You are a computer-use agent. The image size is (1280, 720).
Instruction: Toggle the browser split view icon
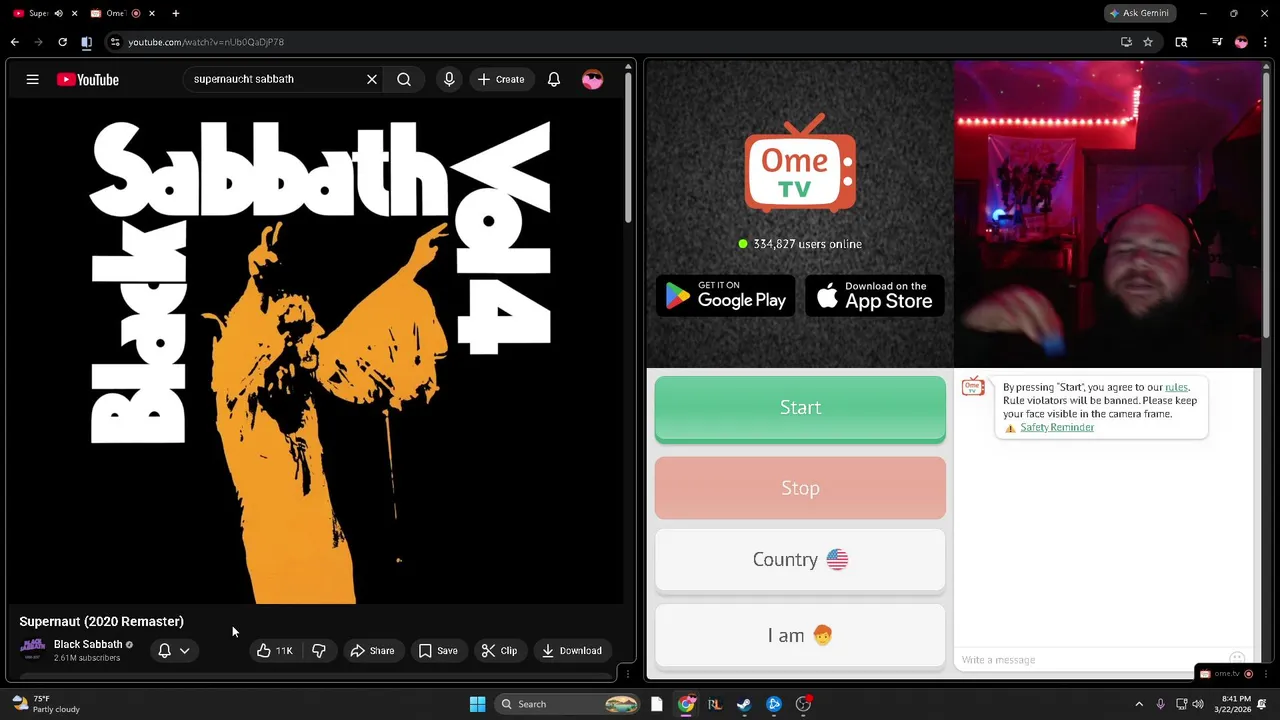coord(86,42)
